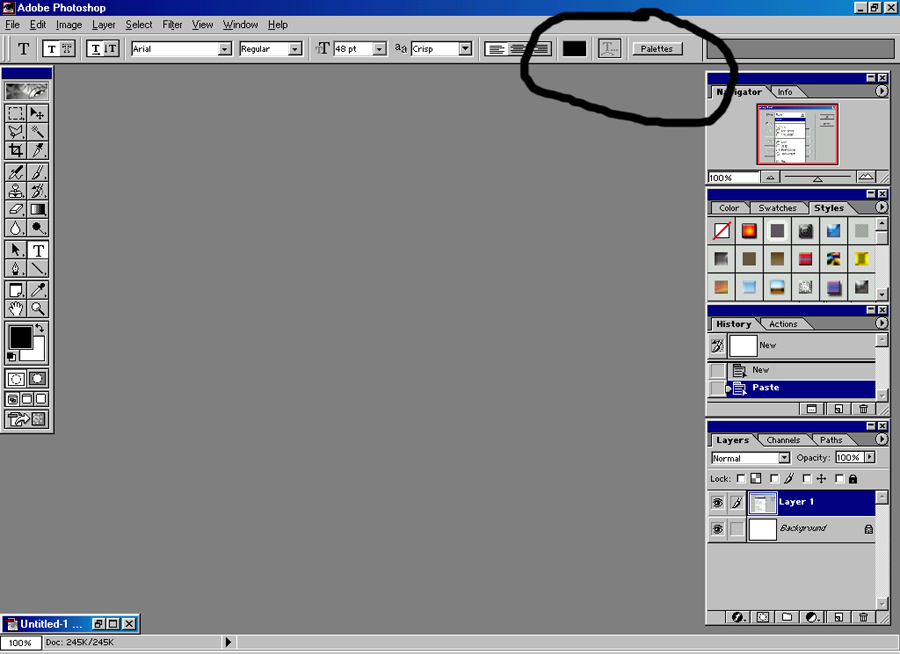
Task: Click the black text color swatch
Action: tap(574, 48)
